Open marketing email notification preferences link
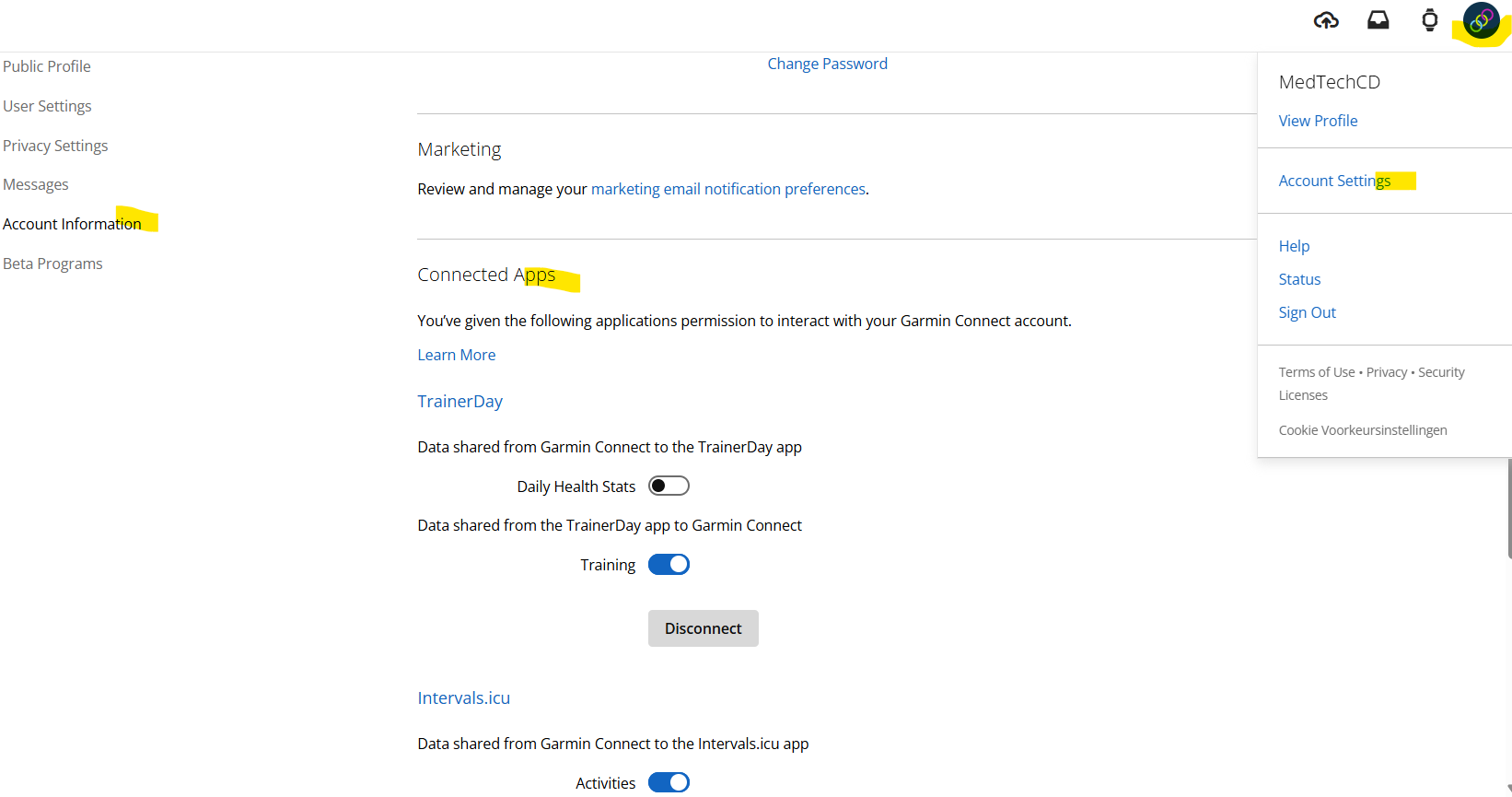The height and width of the screenshot is (797, 1512). [x=727, y=189]
